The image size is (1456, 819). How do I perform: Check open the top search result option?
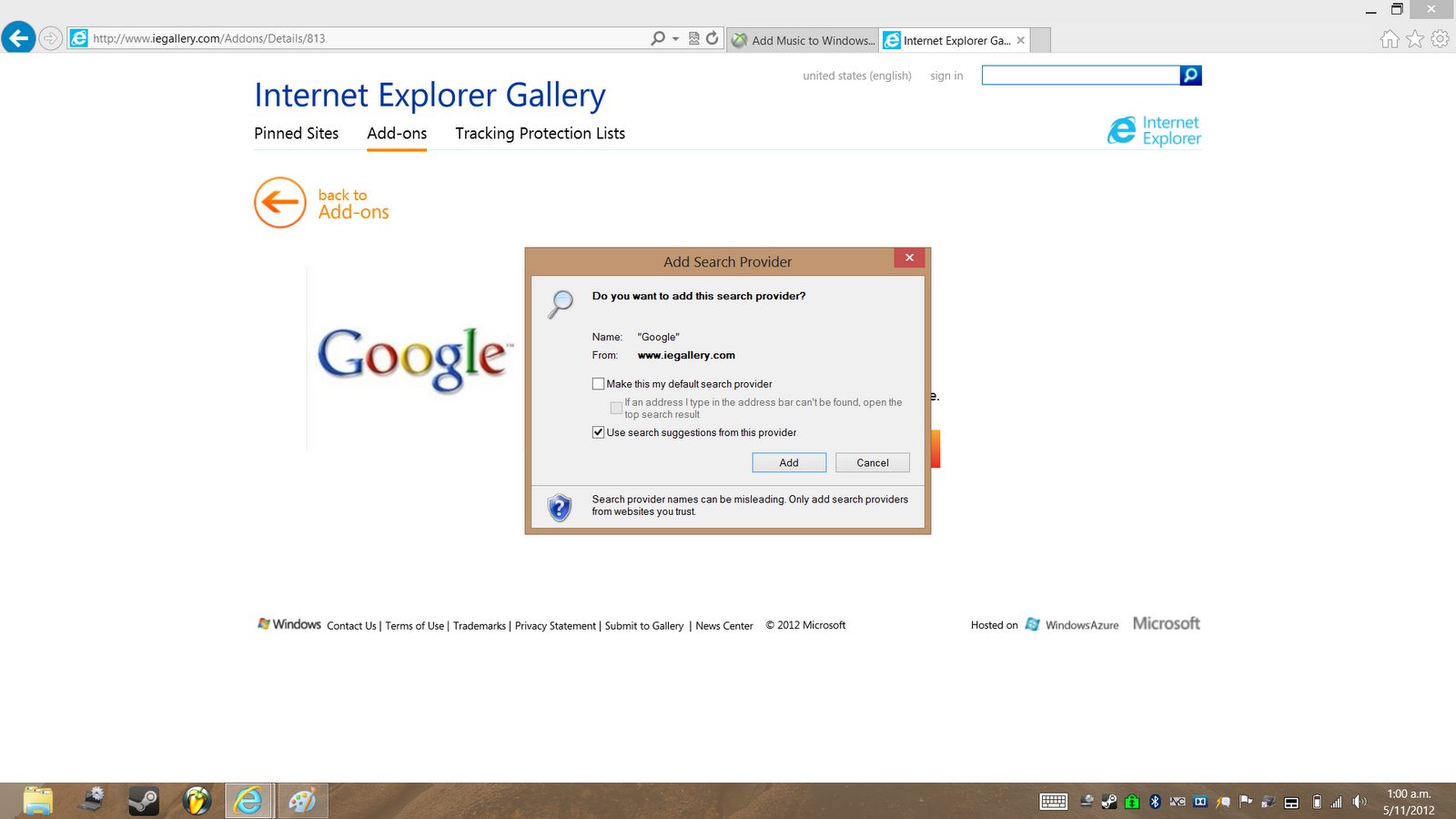click(616, 407)
